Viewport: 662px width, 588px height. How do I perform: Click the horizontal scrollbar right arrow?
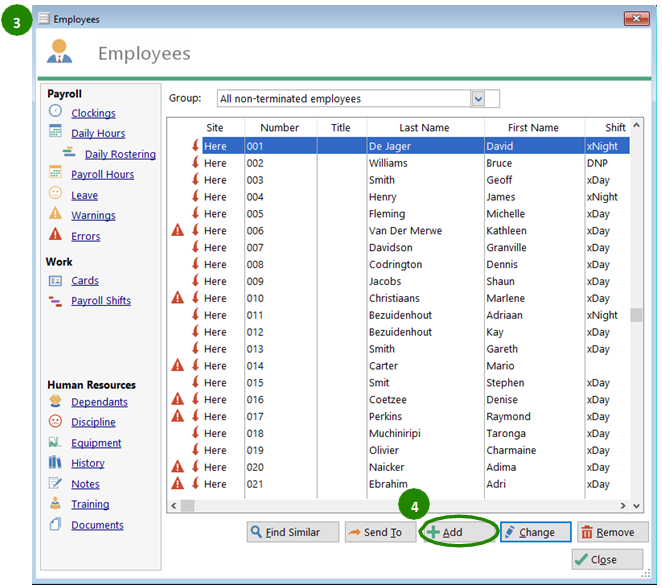click(x=623, y=505)
